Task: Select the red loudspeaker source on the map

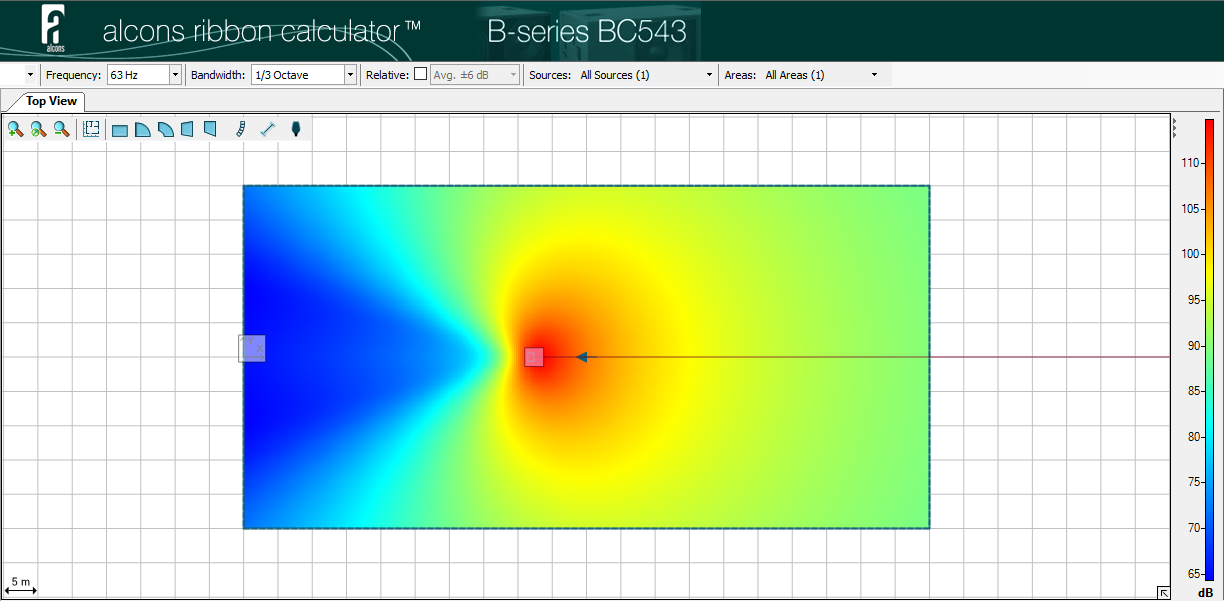Action: pos(534,357)
